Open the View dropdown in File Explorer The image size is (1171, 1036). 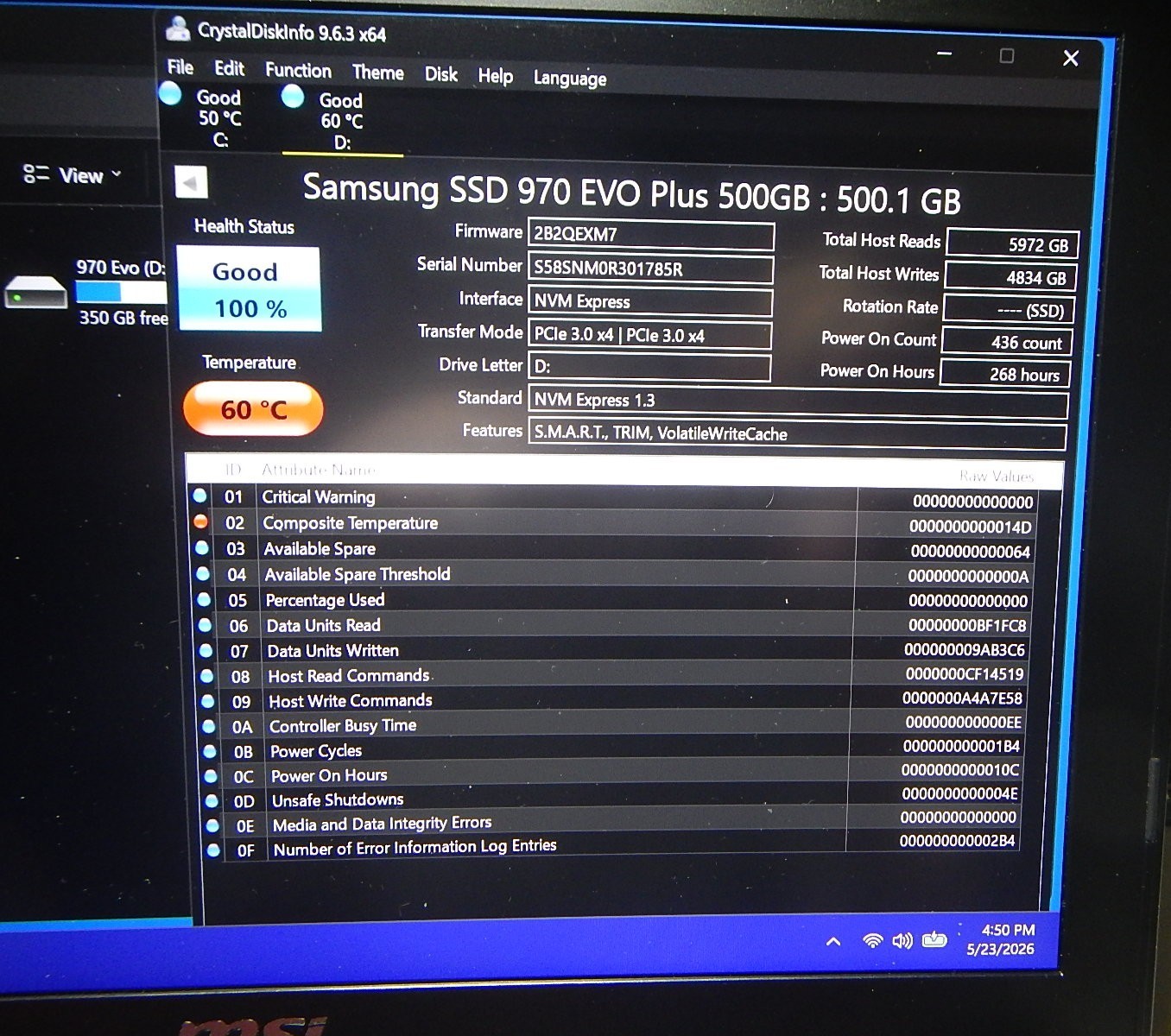[x=73, y=175]
